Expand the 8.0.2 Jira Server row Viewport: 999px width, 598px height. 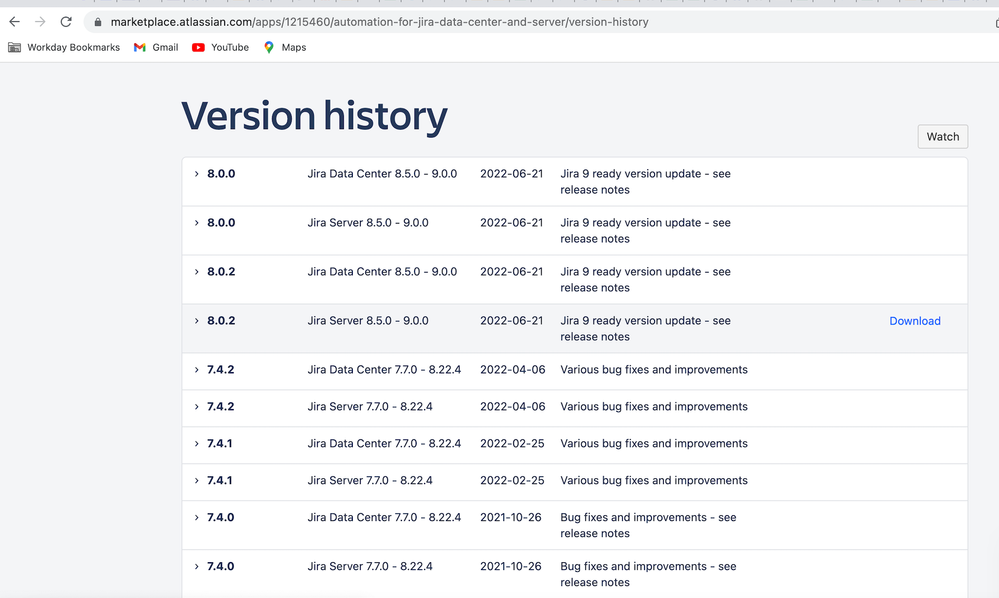[x=196, y=321]
